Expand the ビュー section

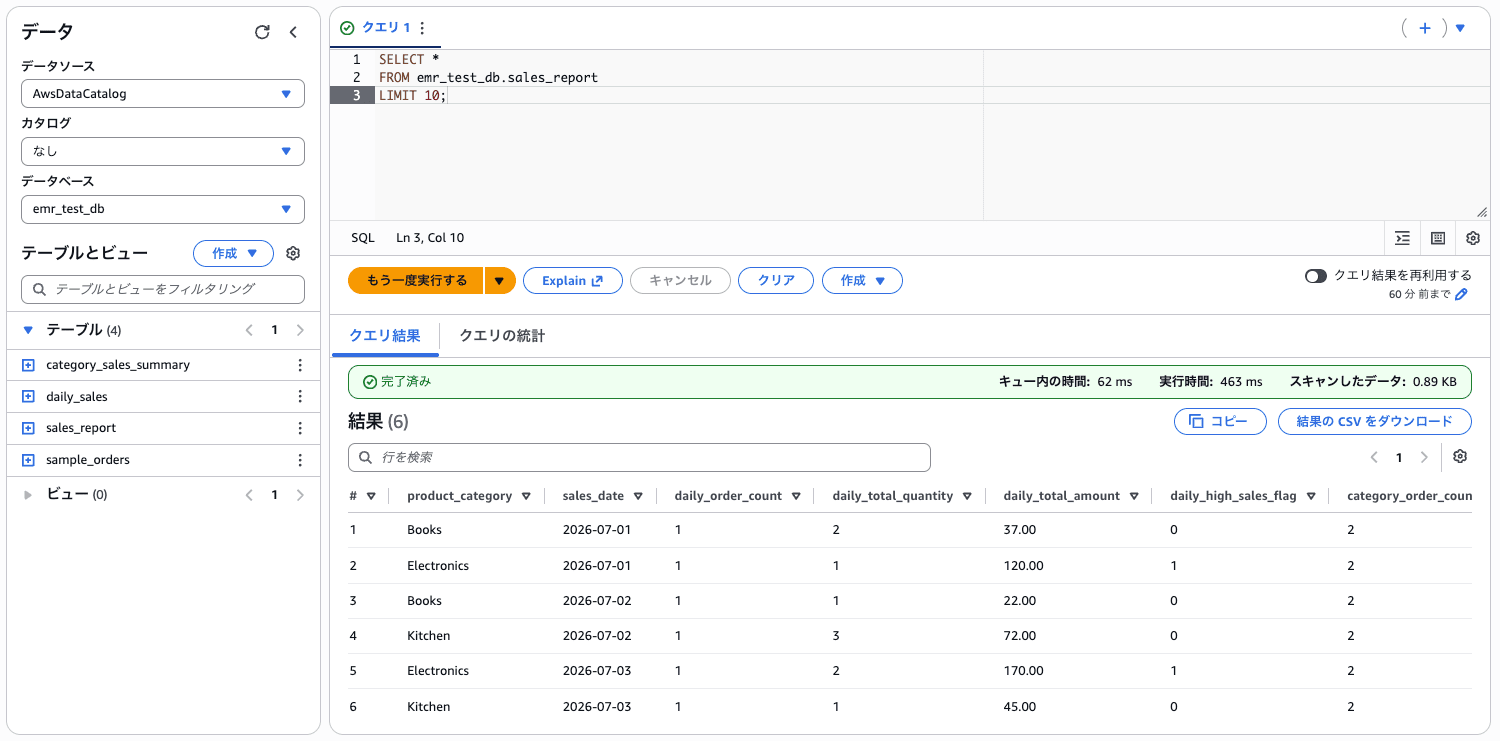28,495
